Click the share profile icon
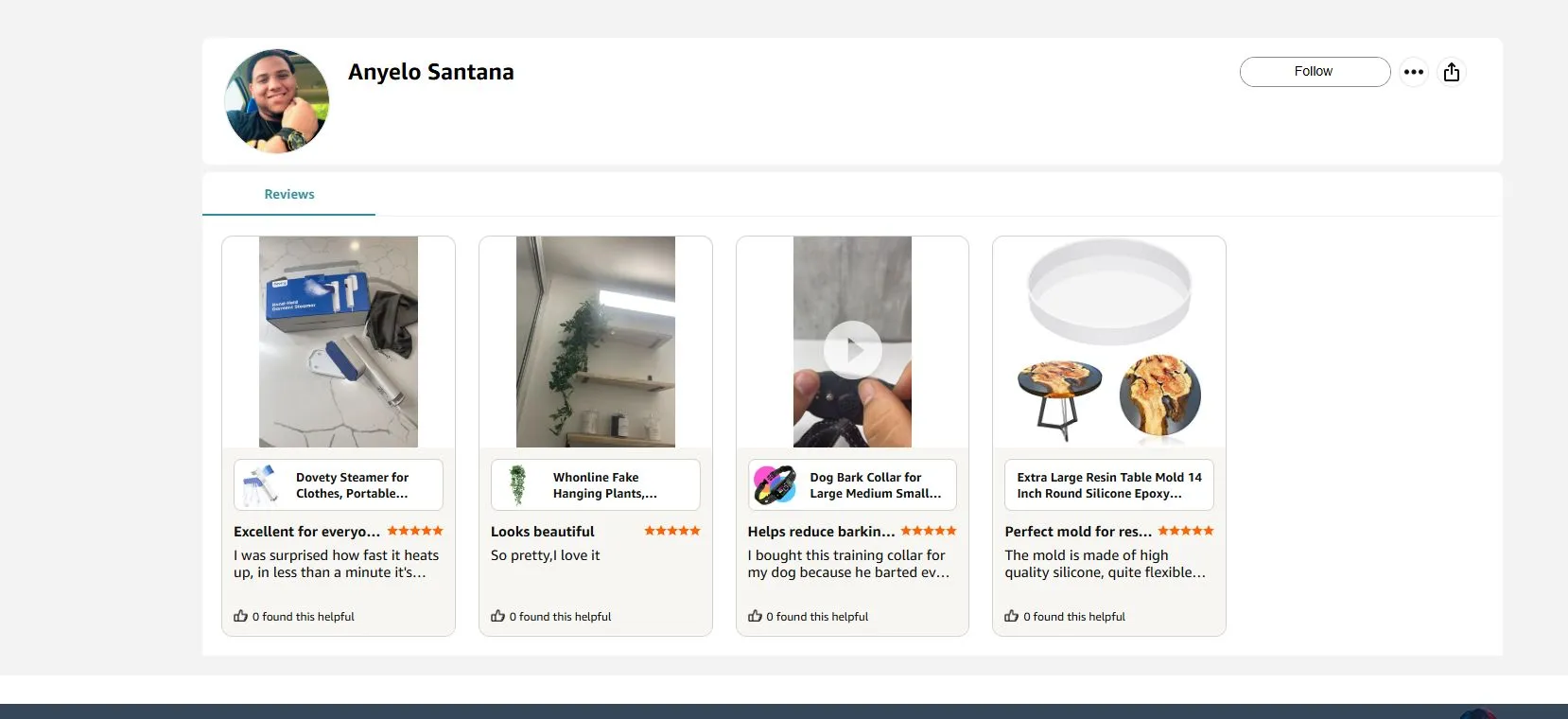 (x=1452, y=72)
